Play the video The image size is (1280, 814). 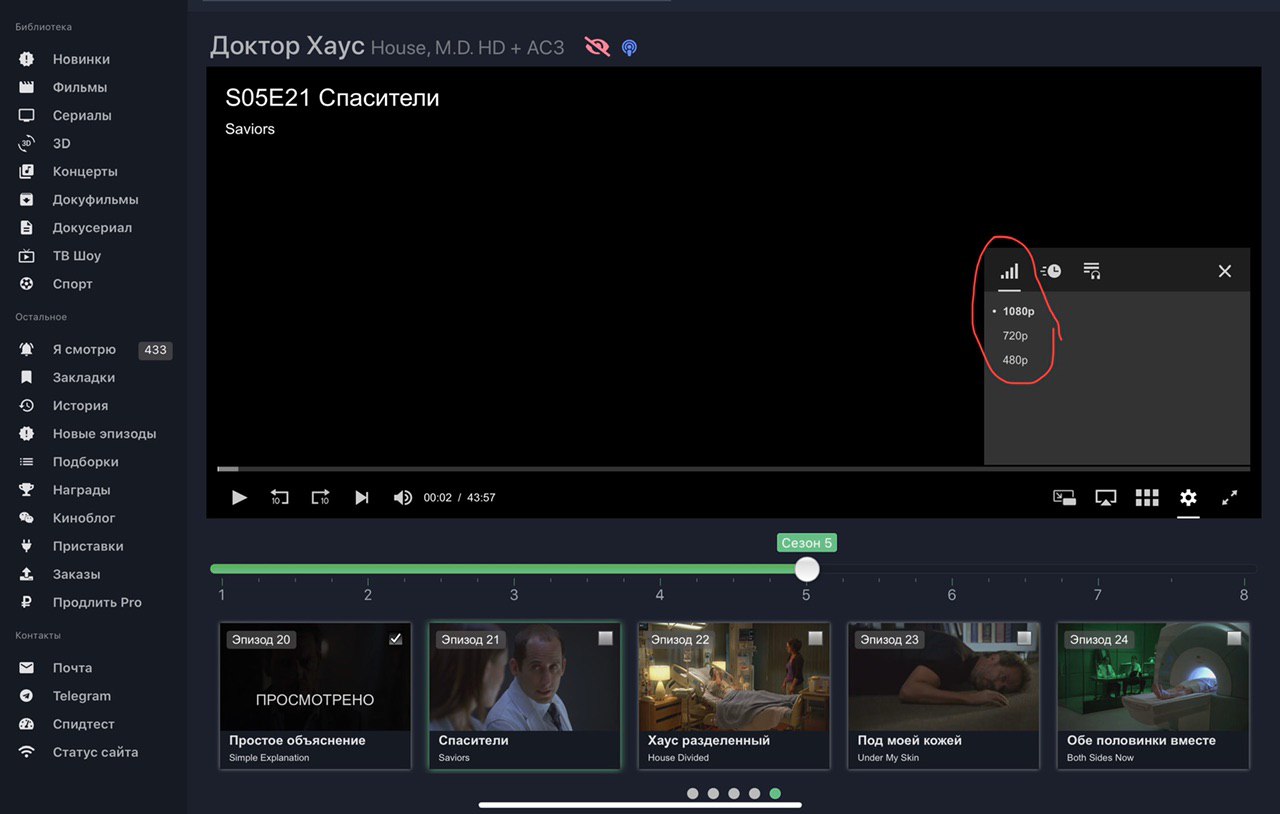click(x=239, y=497)
